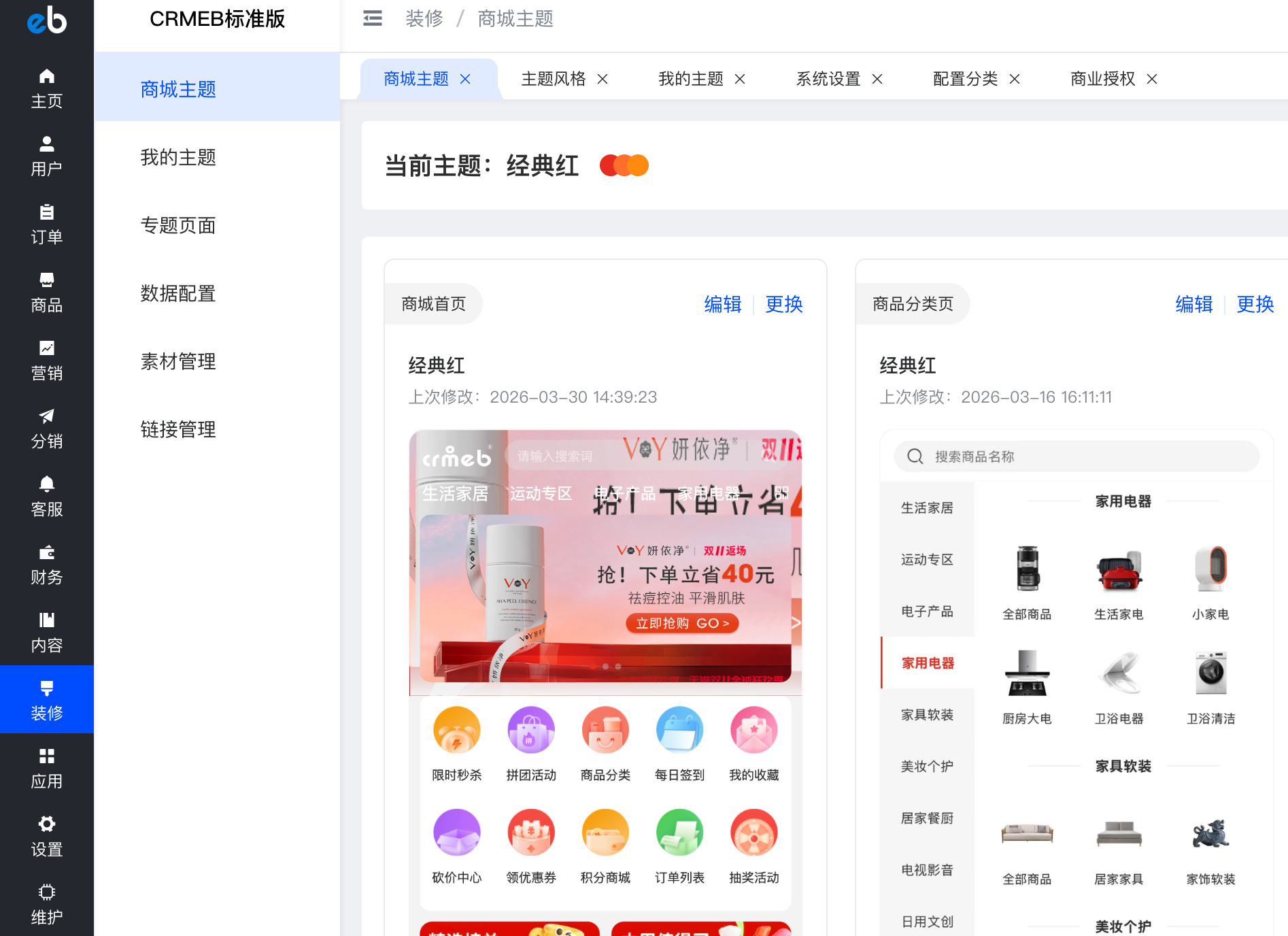Click the 立即抢购 GO banner button

coord(683,623)
